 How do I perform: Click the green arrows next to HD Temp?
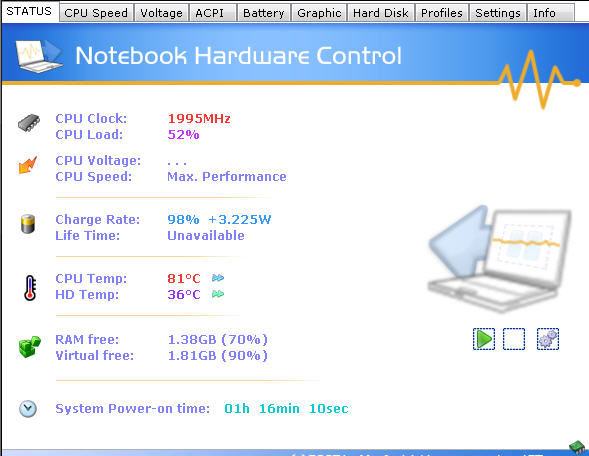tap(218, 294)
